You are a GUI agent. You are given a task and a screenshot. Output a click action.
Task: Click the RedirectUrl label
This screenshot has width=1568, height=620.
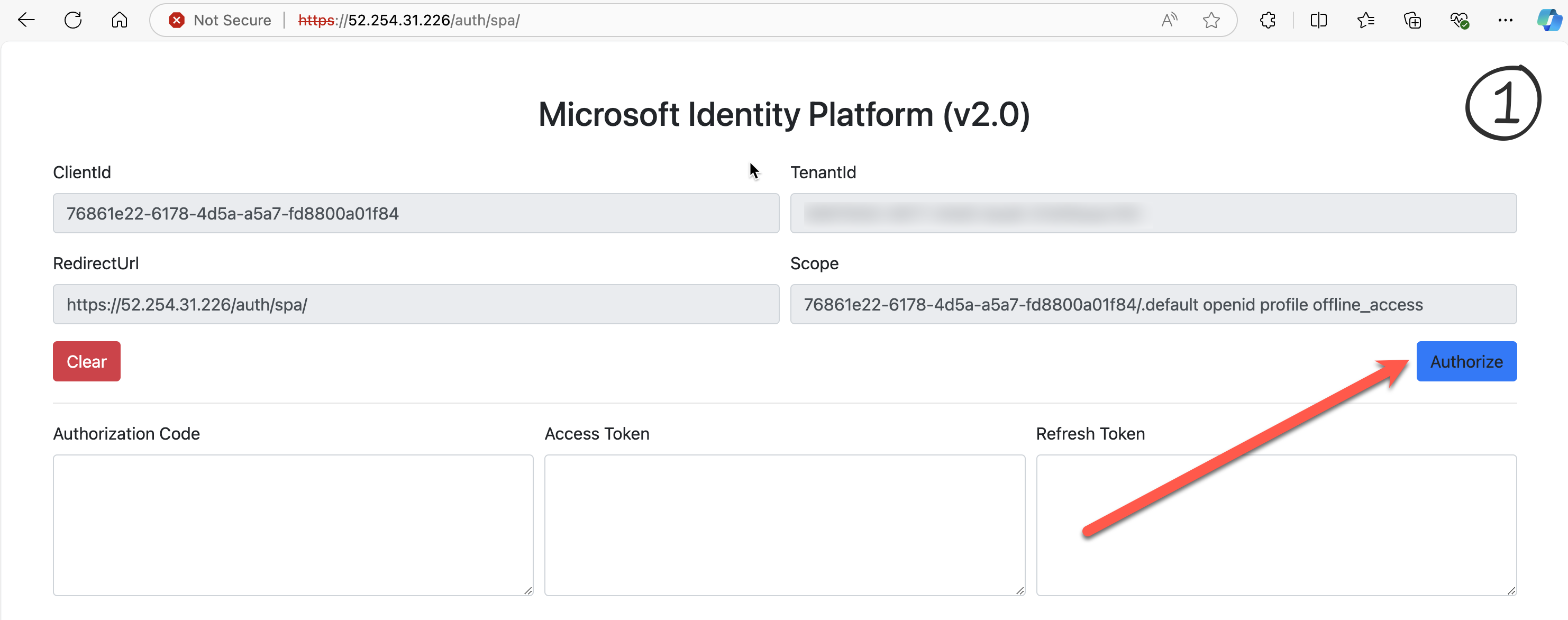click(x=96, y=263)
